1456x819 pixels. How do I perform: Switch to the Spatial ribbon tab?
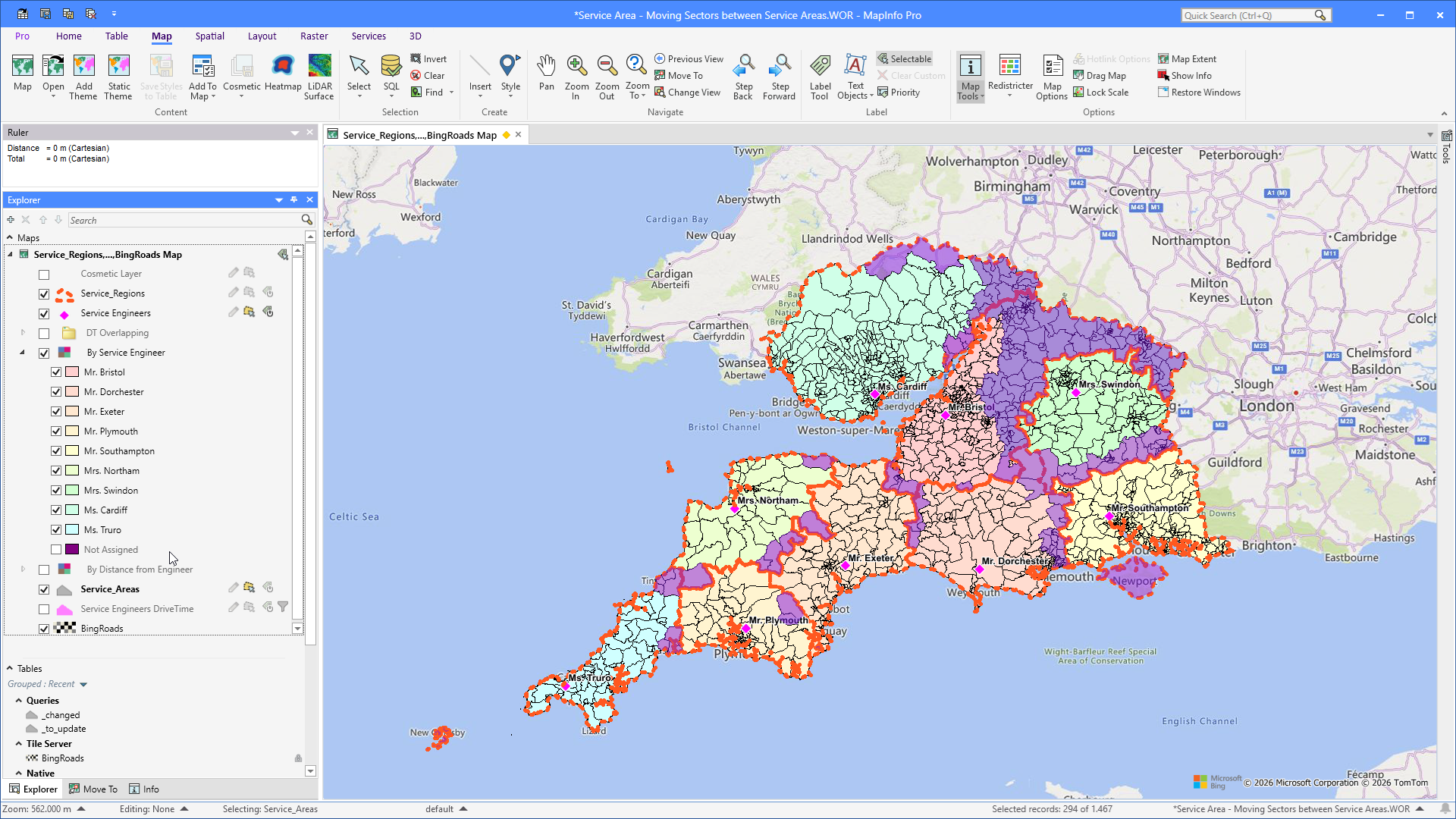point(209,36)
